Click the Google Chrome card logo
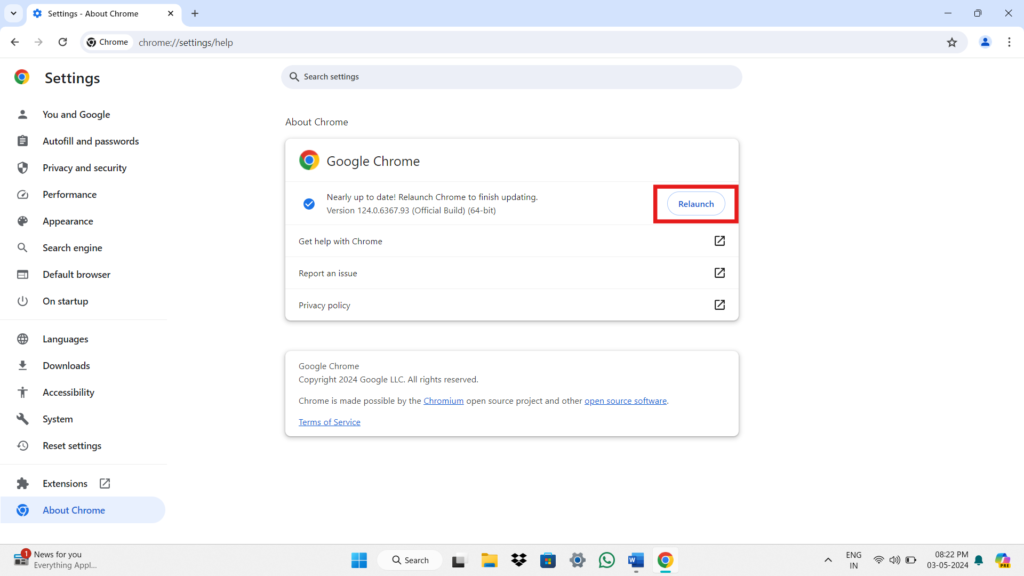 (x=309, y=160)
